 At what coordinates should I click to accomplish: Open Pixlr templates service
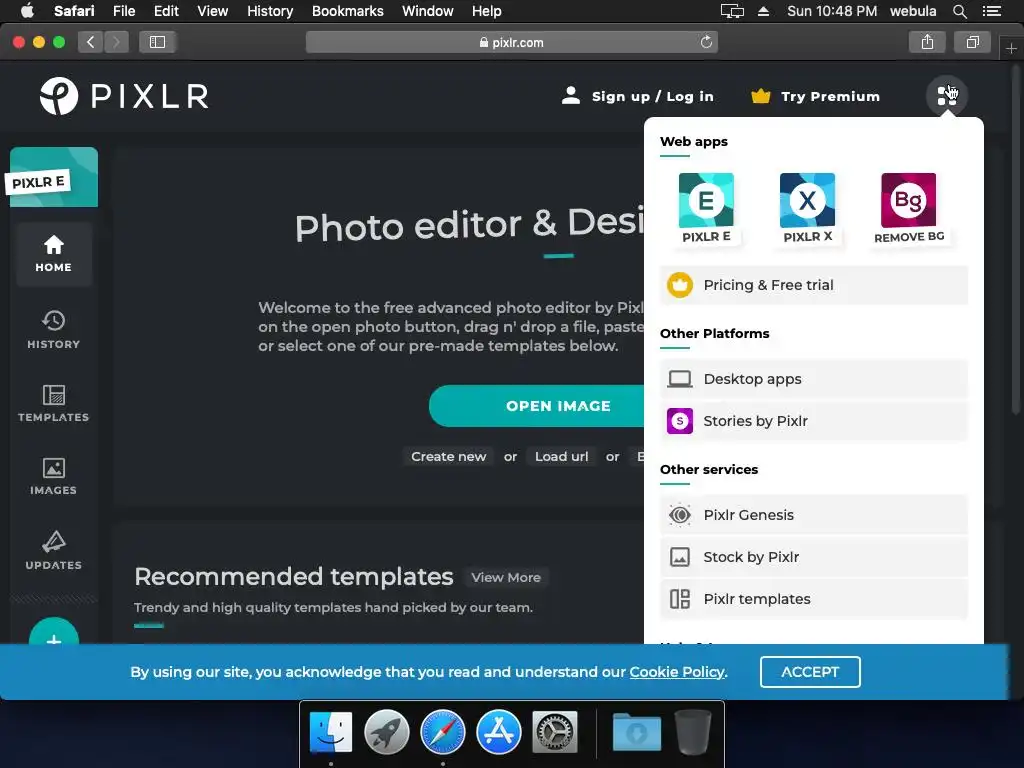tap(814, 598)
